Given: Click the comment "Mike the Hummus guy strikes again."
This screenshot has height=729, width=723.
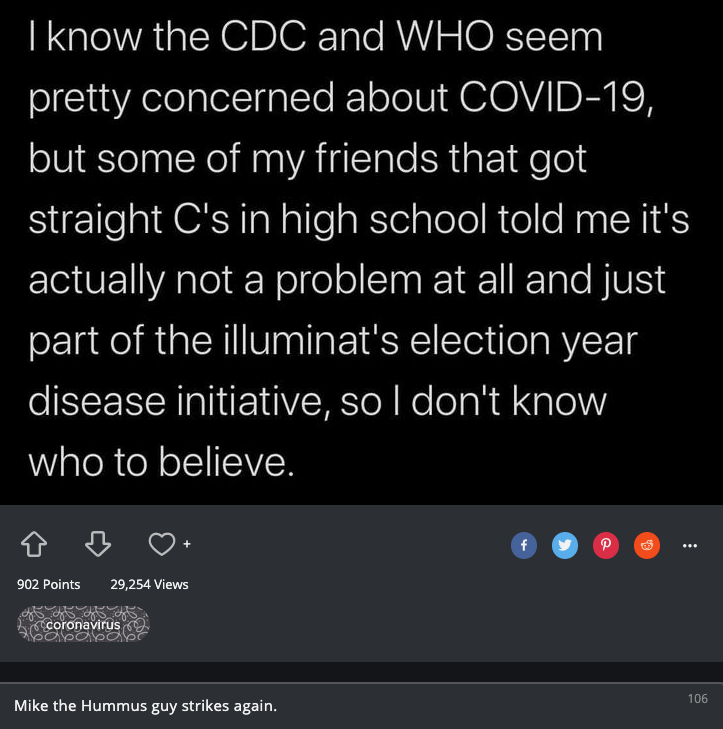Looking at the screenshot, I should coord(145,706).
